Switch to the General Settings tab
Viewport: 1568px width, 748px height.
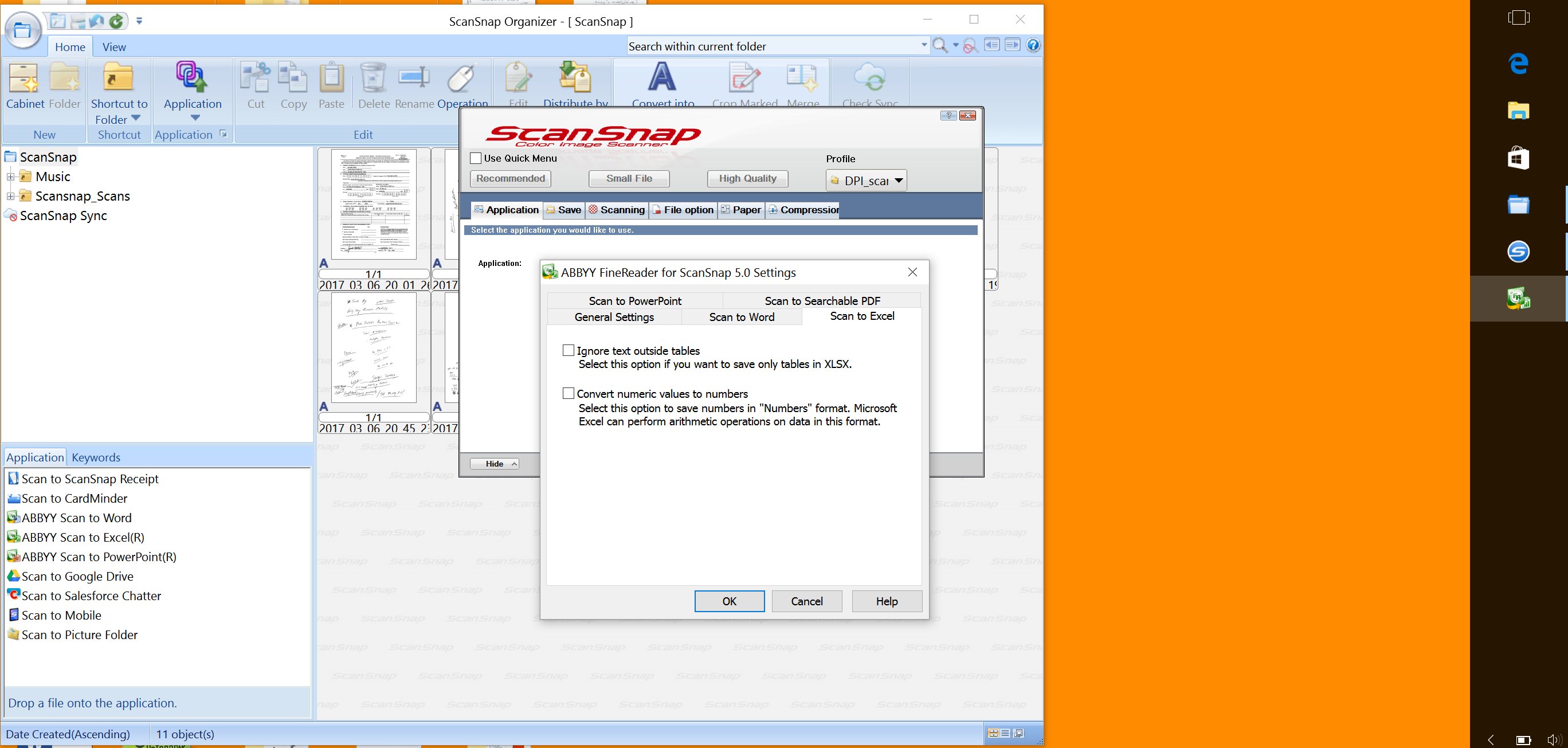point(614,317)
